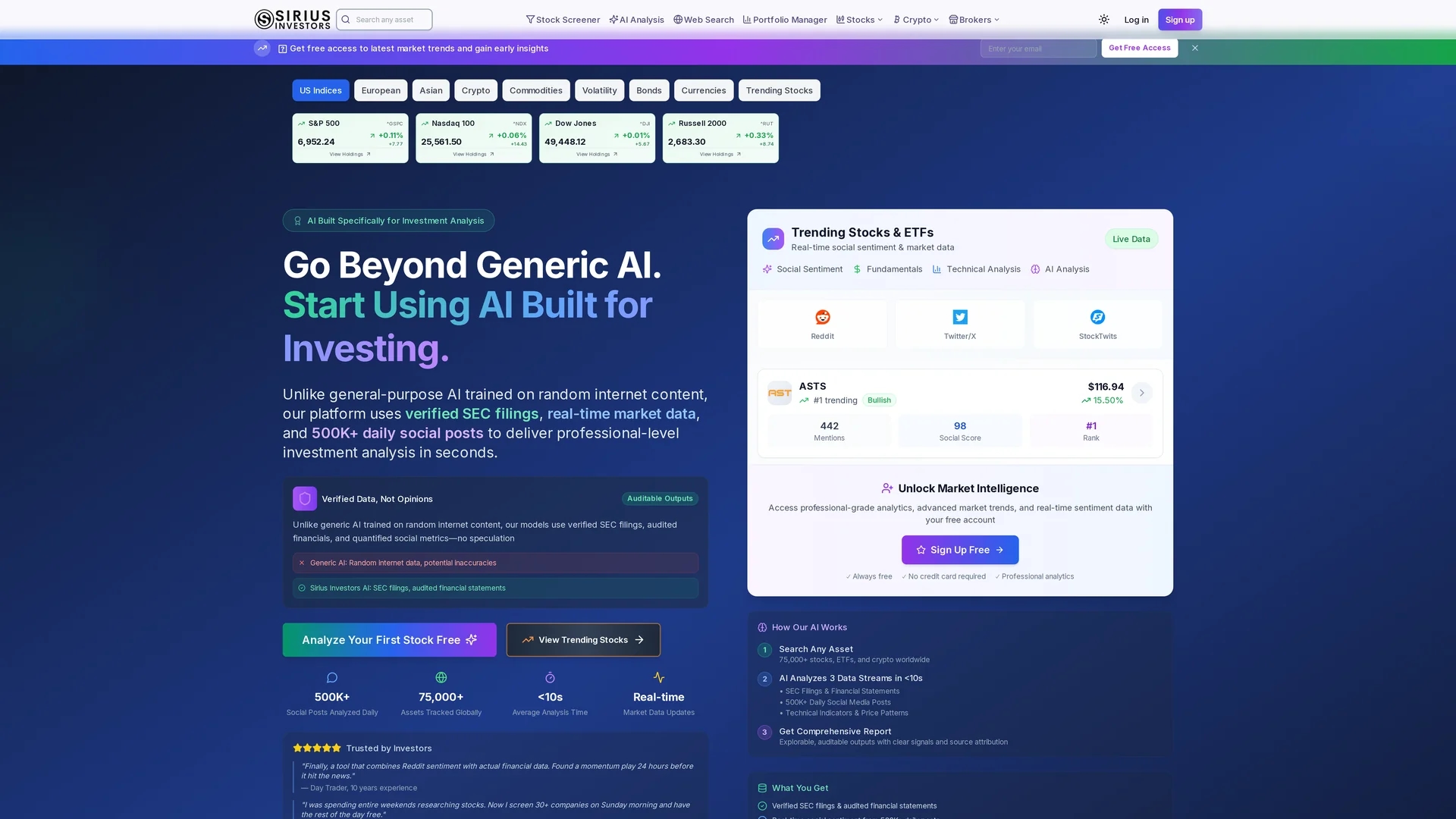Click the Sirius Investors logo
Screen dimensions: 1456x819
tap(292, 20)
